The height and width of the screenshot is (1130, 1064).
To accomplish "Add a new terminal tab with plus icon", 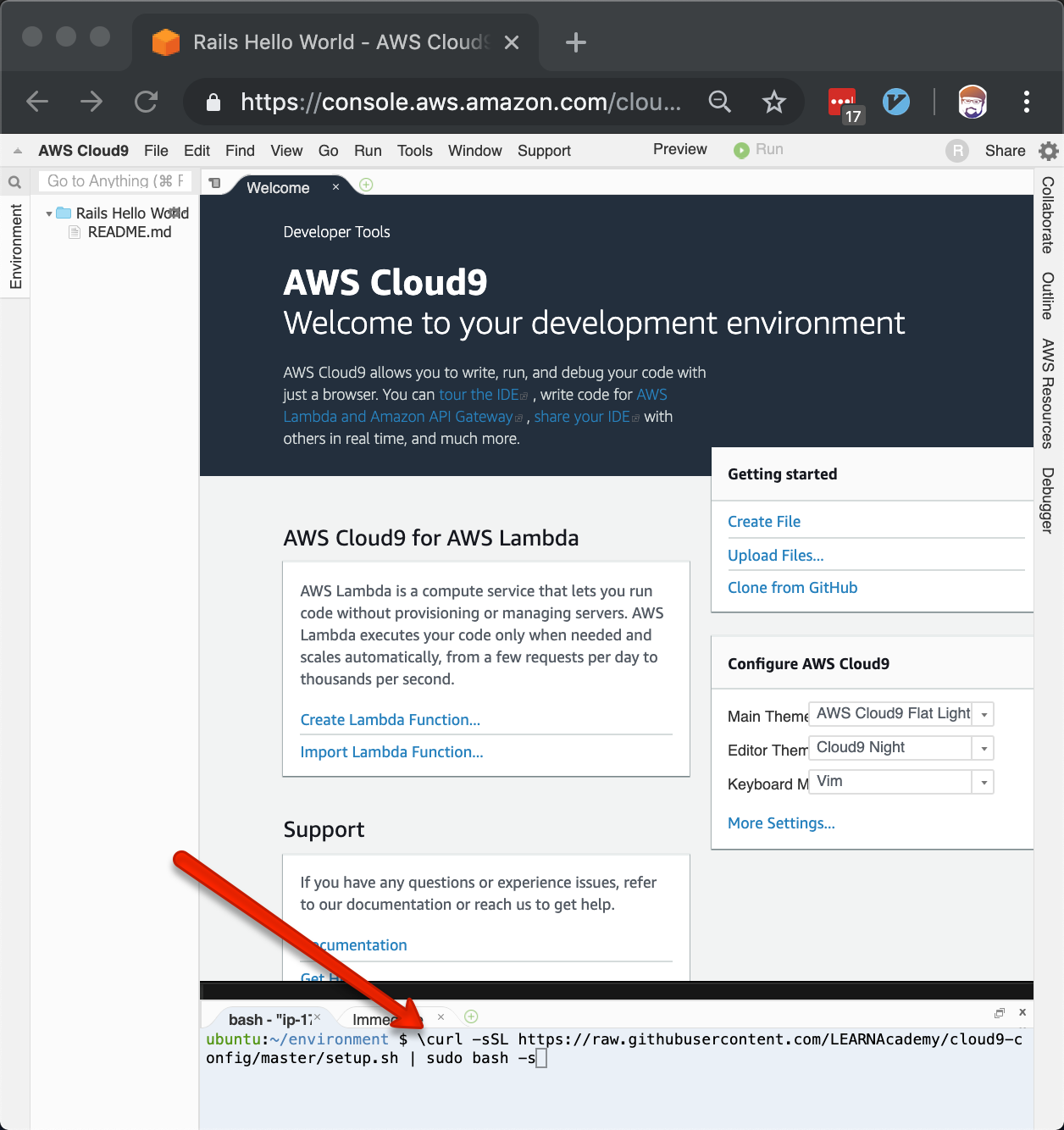I will pos(472,1016).
